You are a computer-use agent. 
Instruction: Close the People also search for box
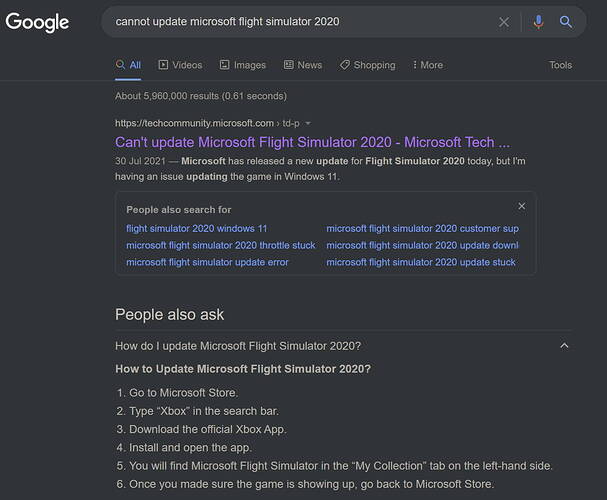pos(521,206)
